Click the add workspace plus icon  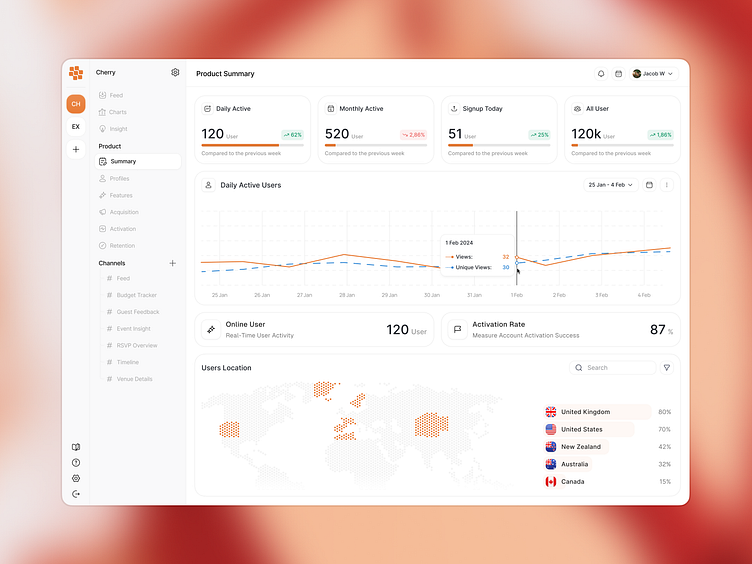(76, 149)
